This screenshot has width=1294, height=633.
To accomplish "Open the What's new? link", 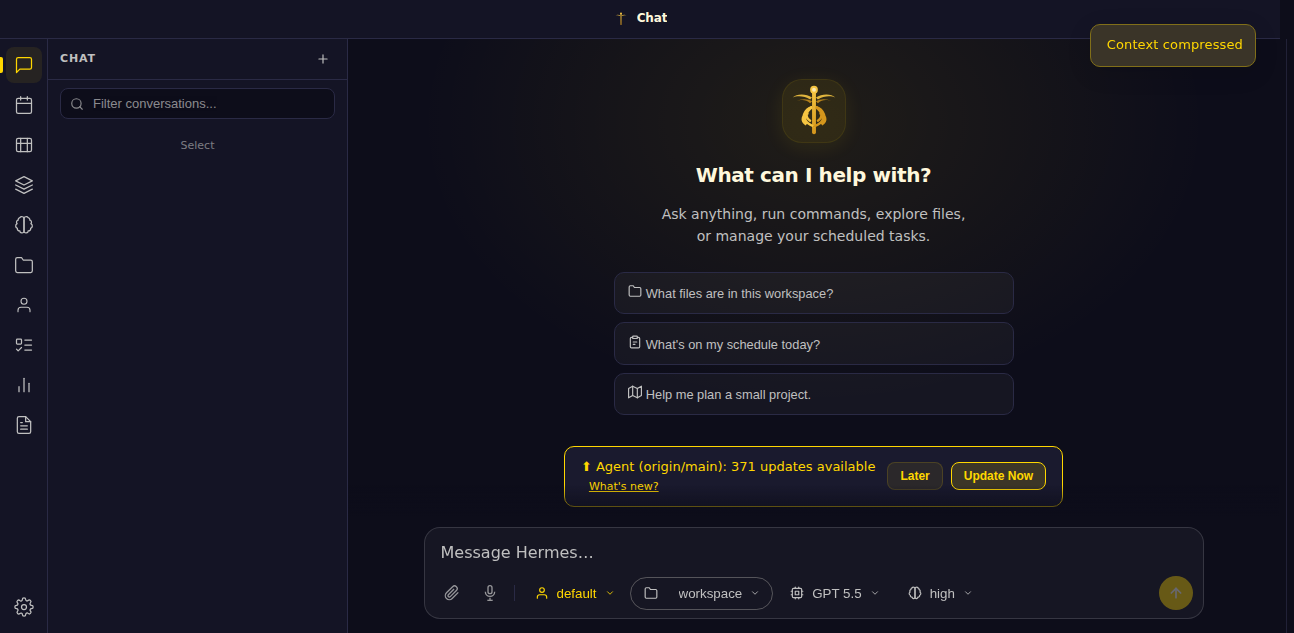I will (x=623, y=486).
